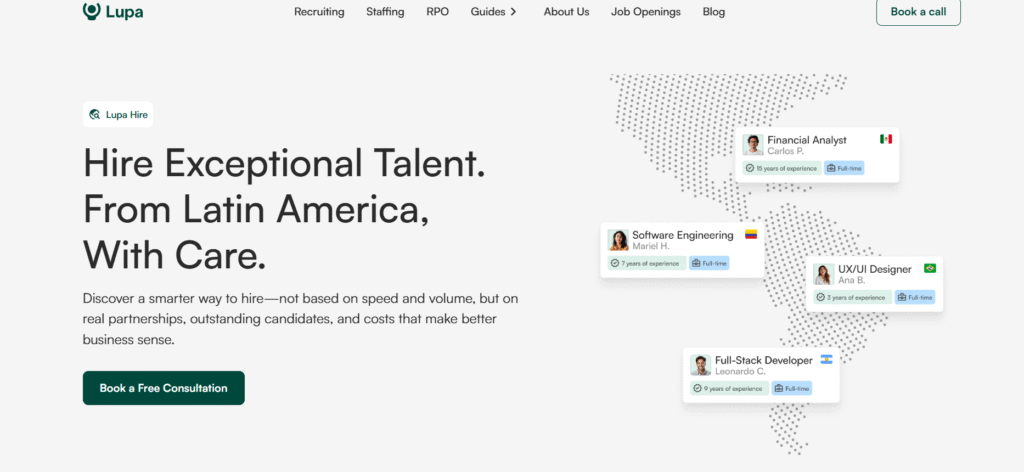Expand the Guides dropdown chevron
The width and height of the screenshot is (1024, 472).
(513, 12)
